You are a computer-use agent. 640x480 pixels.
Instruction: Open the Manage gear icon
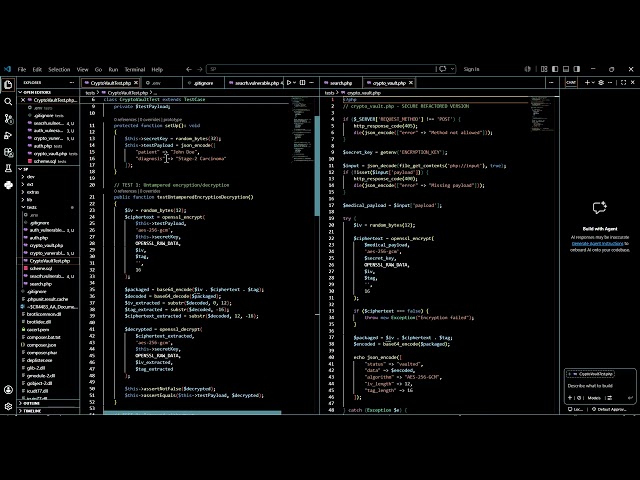coord(8,407)
